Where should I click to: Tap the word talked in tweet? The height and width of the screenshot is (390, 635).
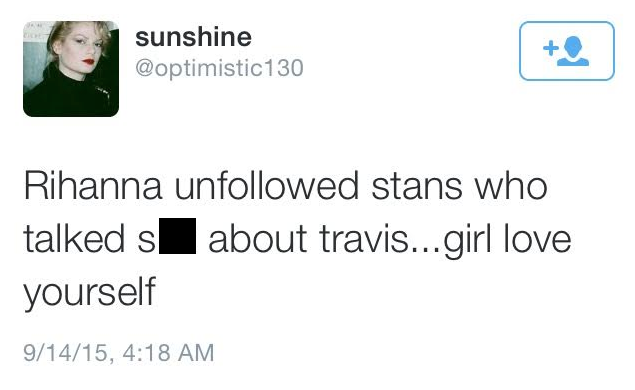pos(74,238)
